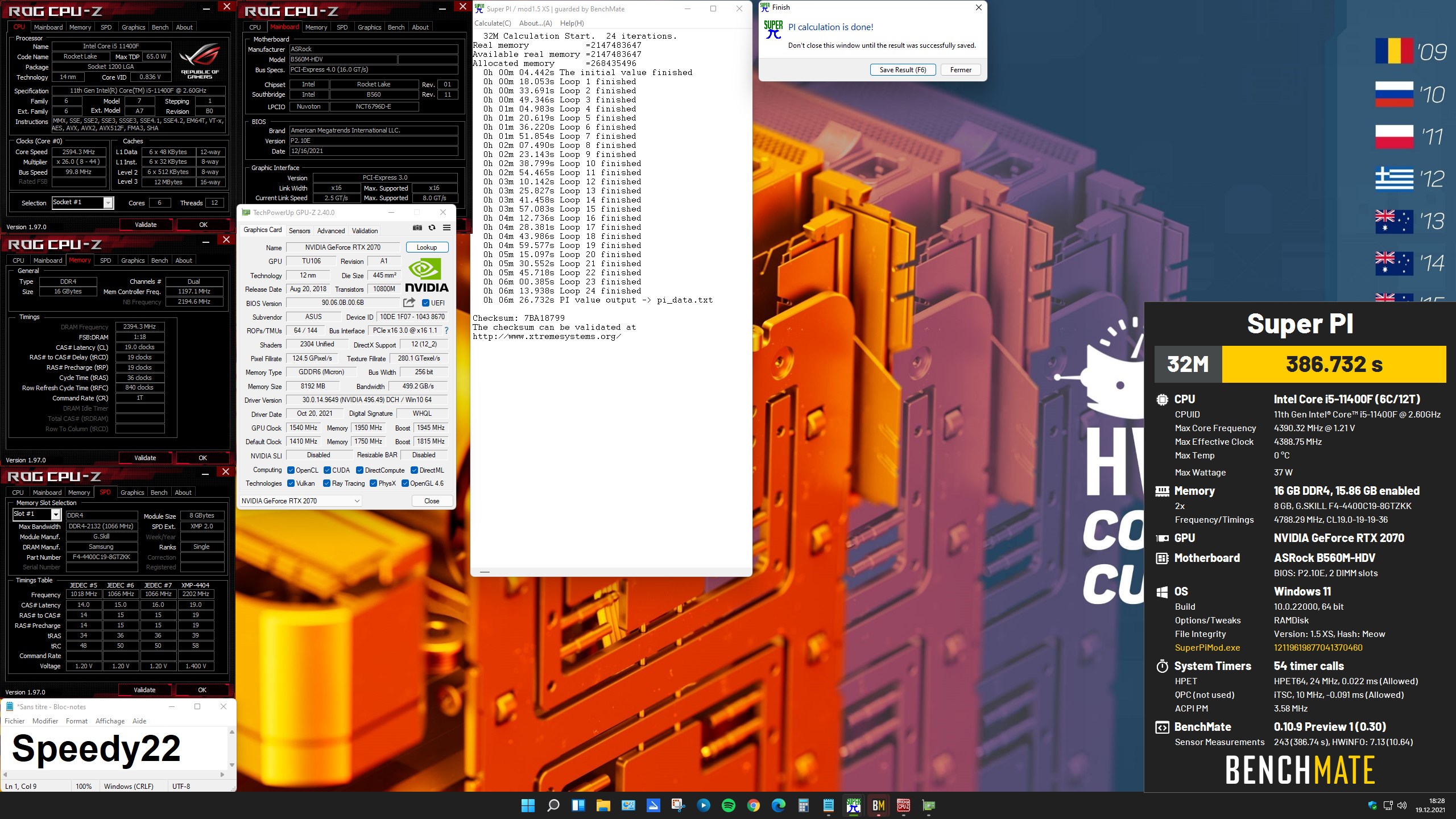Switch to ROG CPU-Z taskbar icon

coord(904,805)
